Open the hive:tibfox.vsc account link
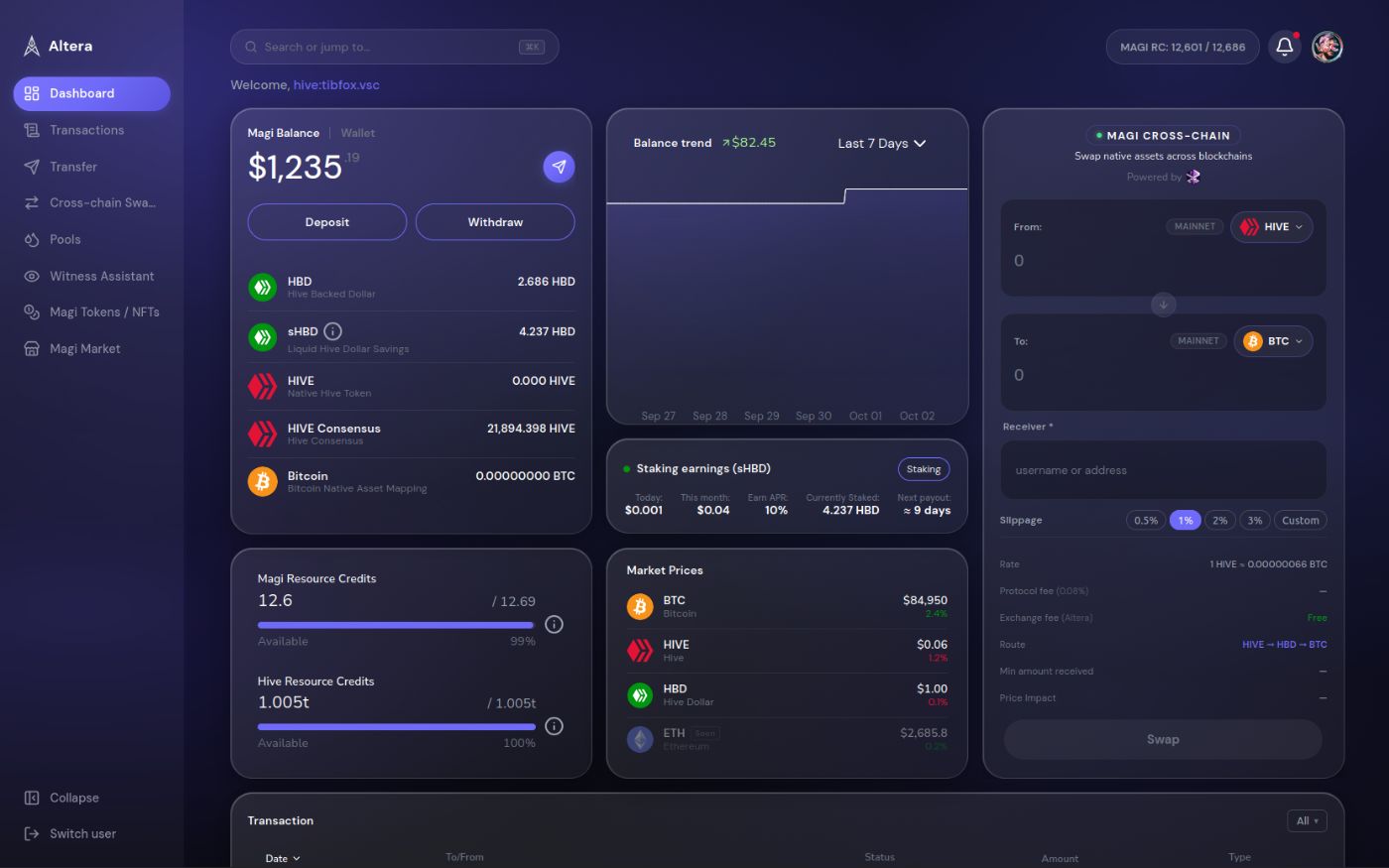 pos(336,85)
